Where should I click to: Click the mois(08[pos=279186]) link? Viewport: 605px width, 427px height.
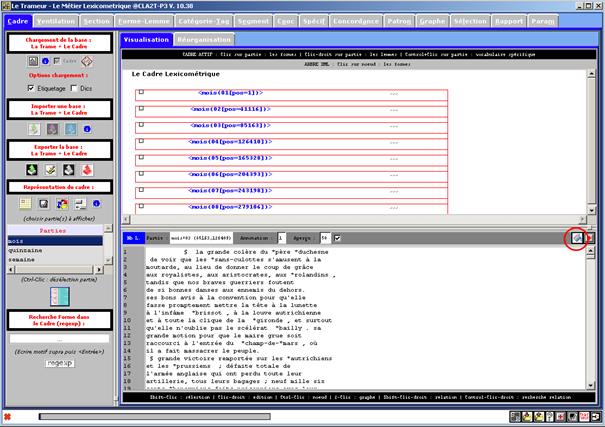click(x=230, y=207)
